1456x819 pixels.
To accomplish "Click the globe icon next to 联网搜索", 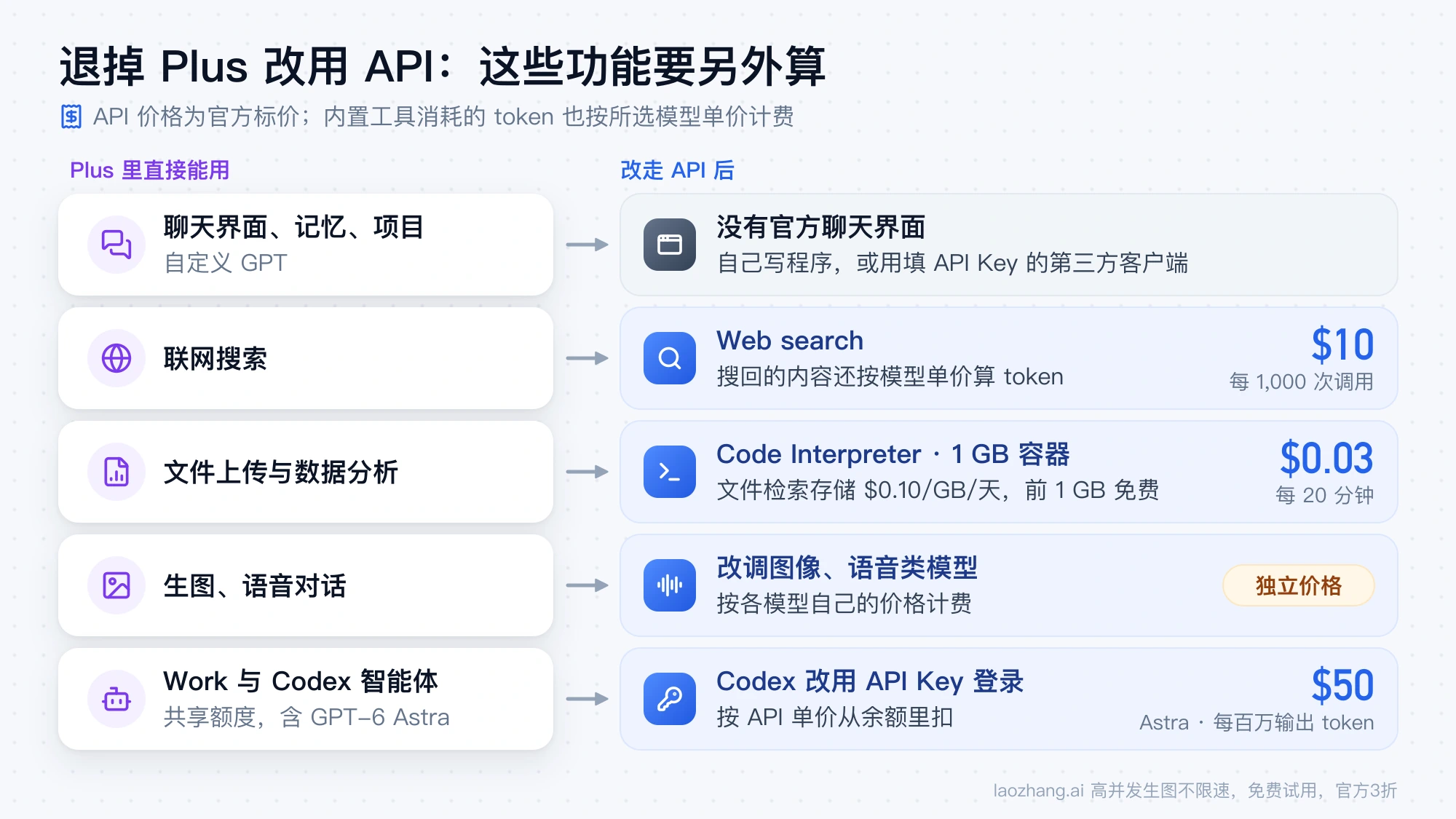I will tap(116, 358).
